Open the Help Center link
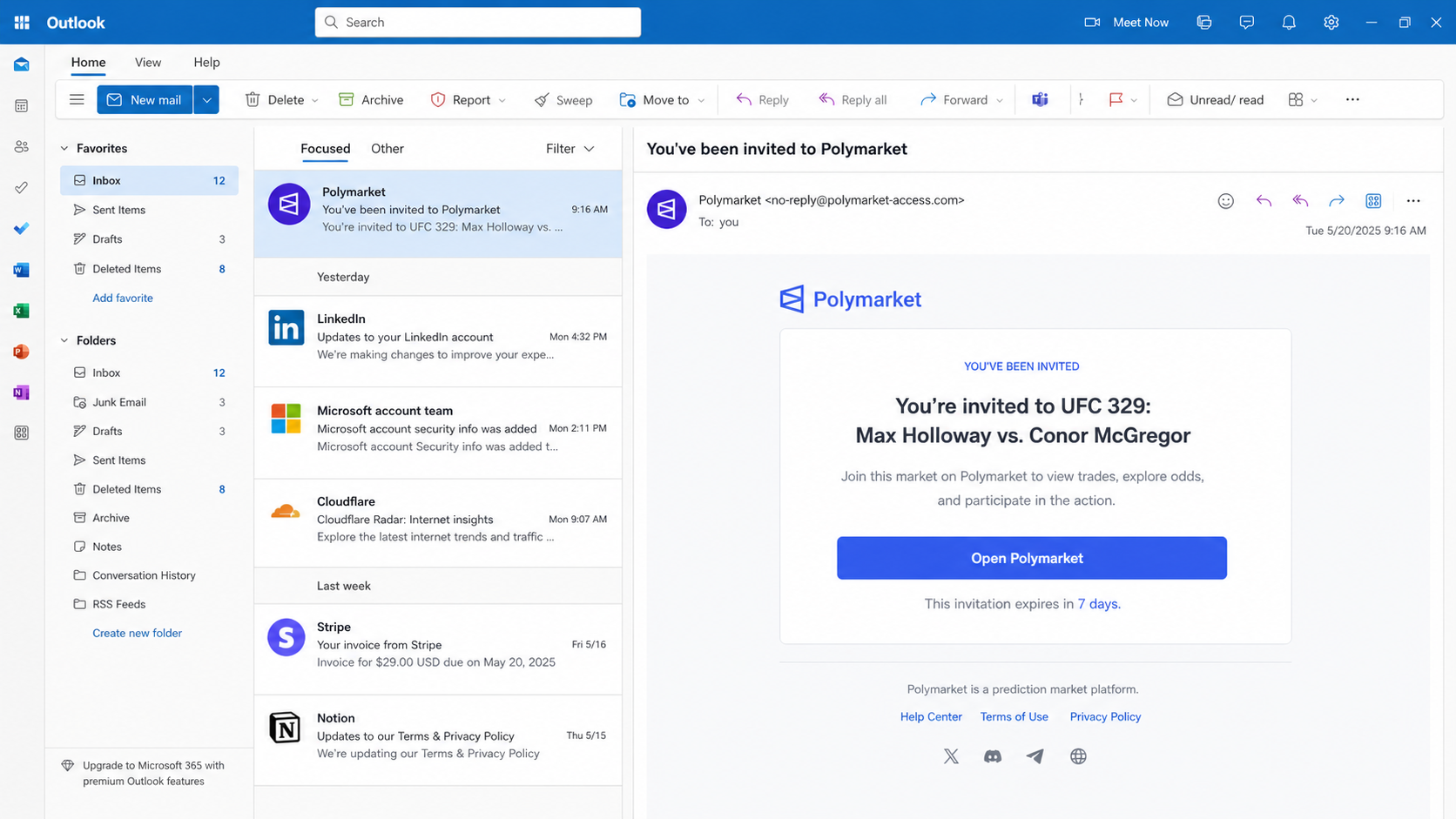Screen dimensions: 1456x819 [931, 716]
